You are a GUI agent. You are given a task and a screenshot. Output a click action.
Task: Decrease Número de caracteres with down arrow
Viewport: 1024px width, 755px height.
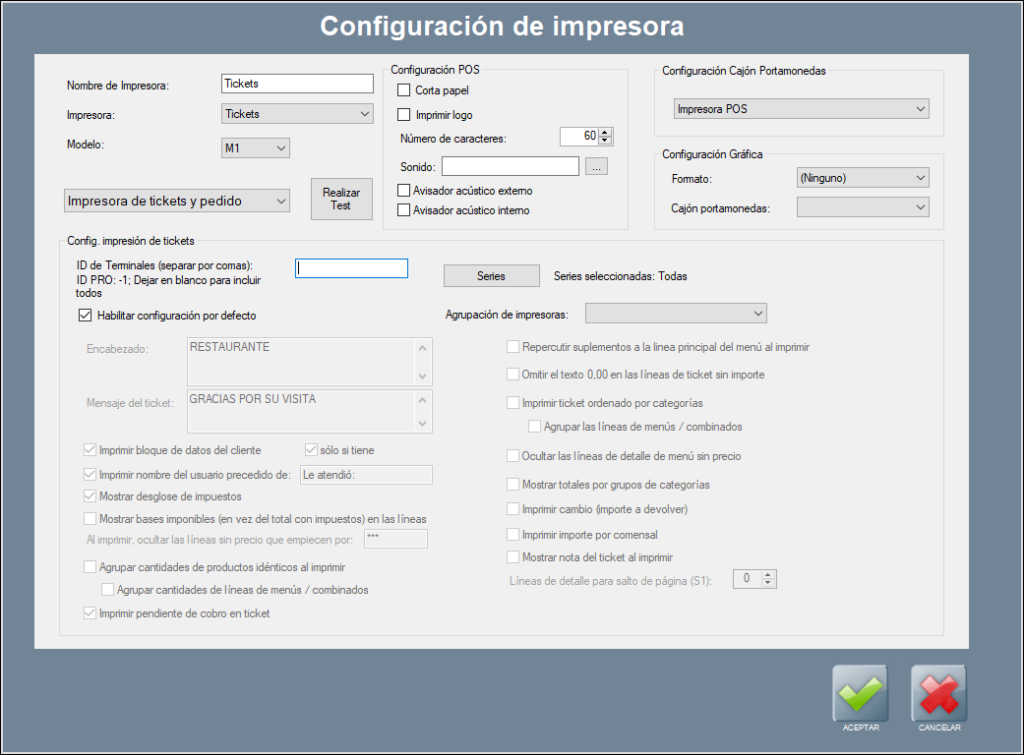tap(605, 140)
